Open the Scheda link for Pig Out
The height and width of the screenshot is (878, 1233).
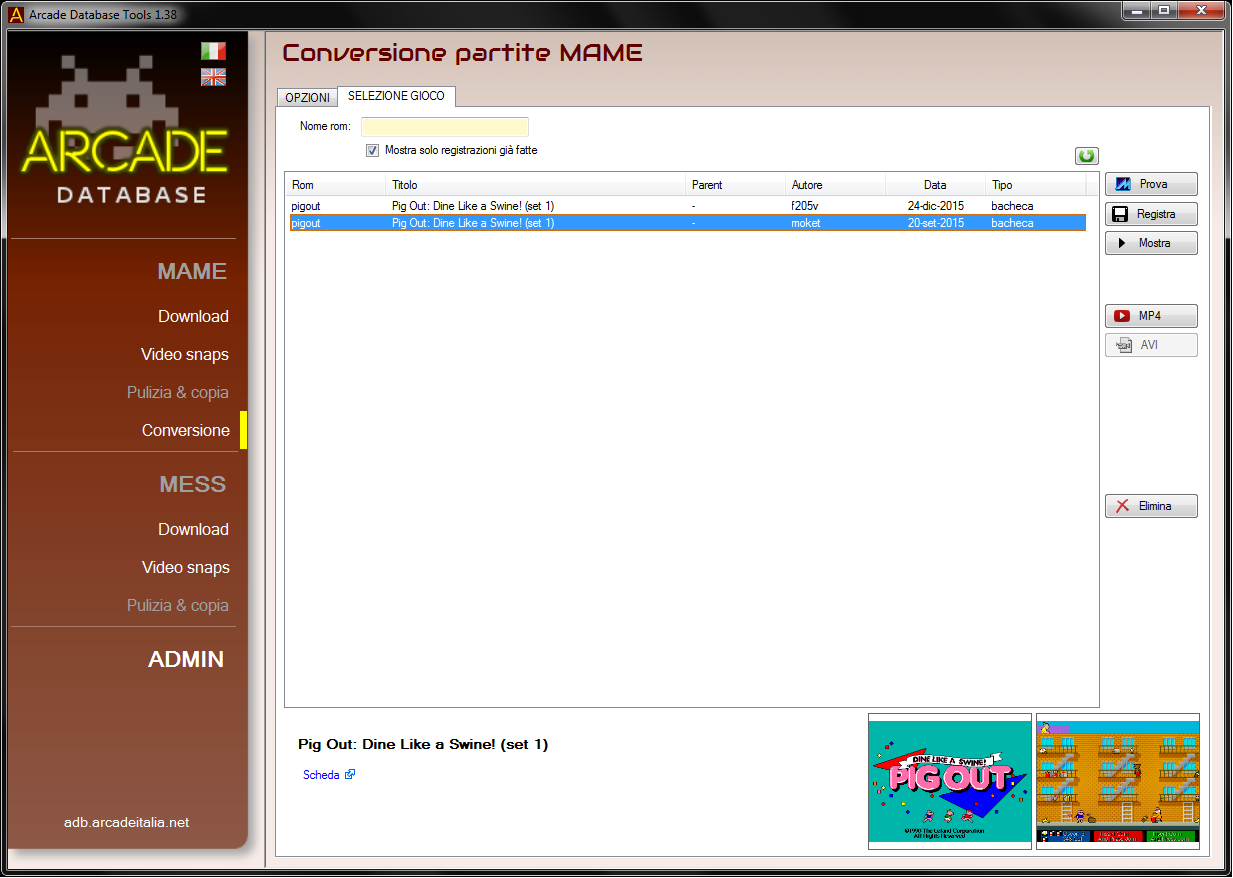(x=322, y=775)
